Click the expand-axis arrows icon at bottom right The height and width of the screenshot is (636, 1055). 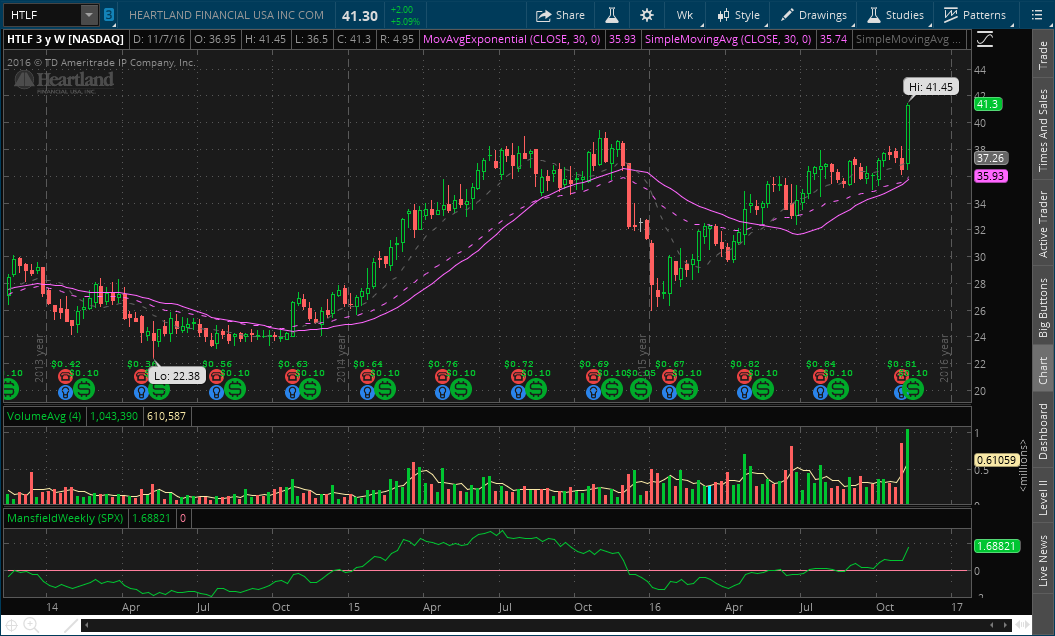point(1019,625)
